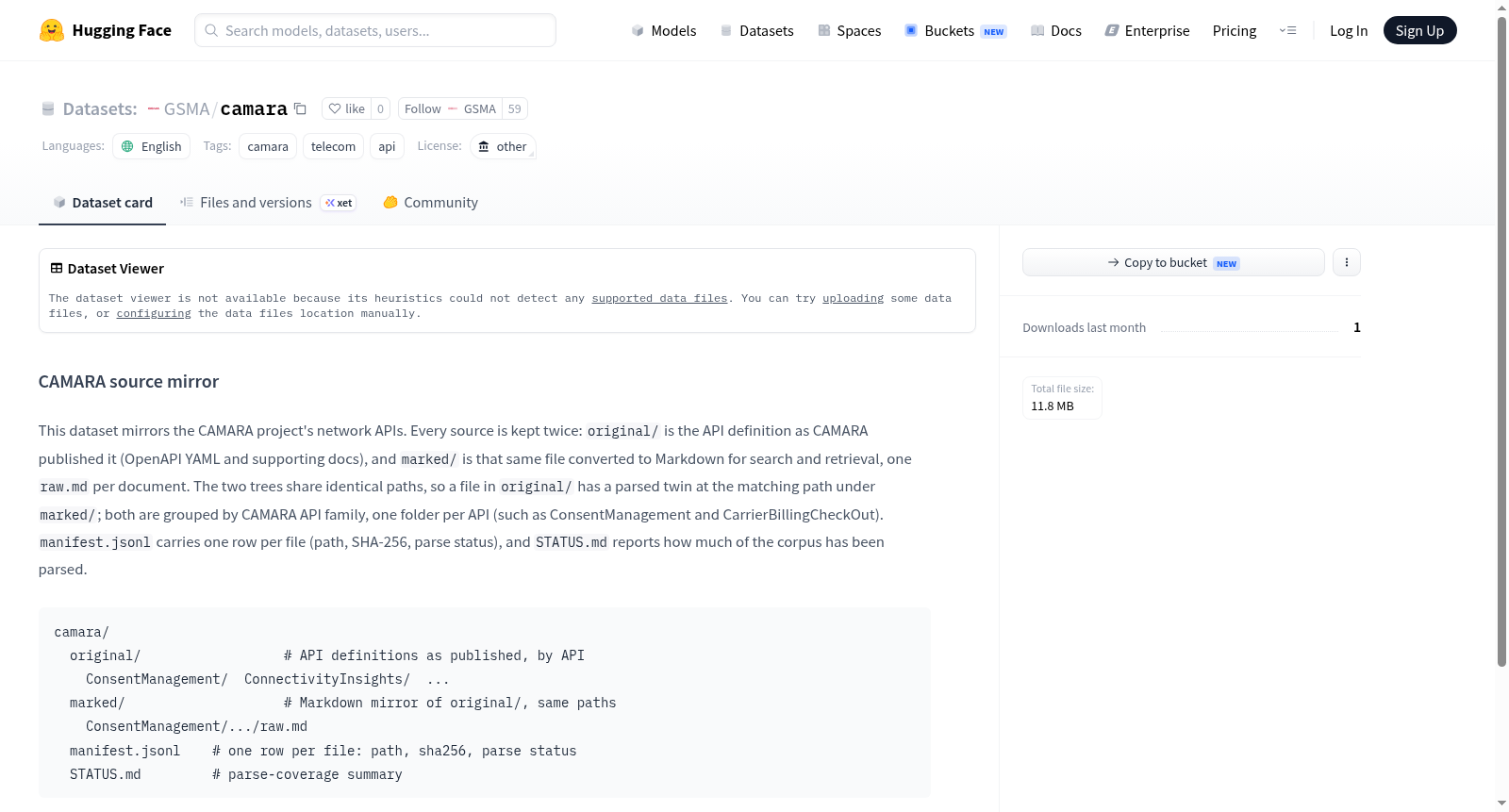Screen dimensions: 1509x812
Task: Click the Sign Up button
Action: [1419, 30]
